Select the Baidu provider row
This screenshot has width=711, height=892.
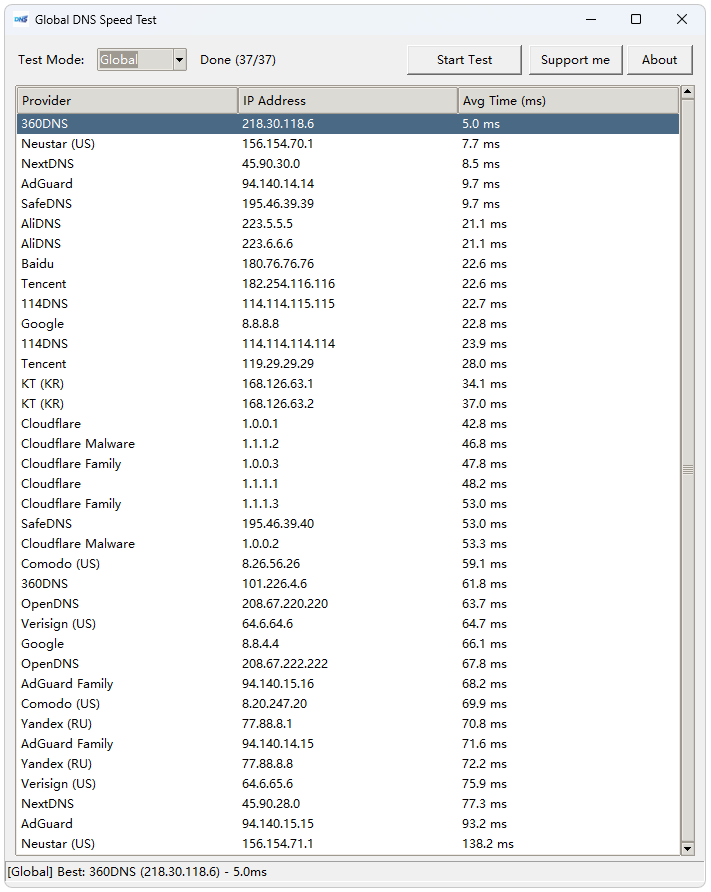pyautogui.click(x=348, y=263)
